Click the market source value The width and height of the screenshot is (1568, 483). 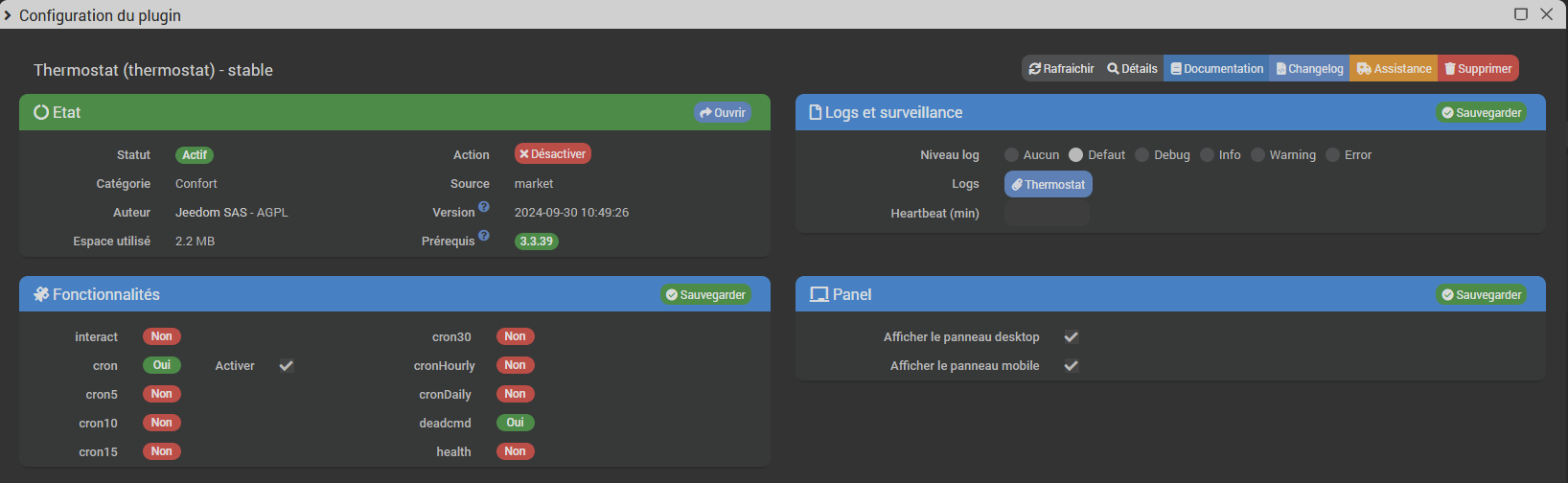pos(534,183)
